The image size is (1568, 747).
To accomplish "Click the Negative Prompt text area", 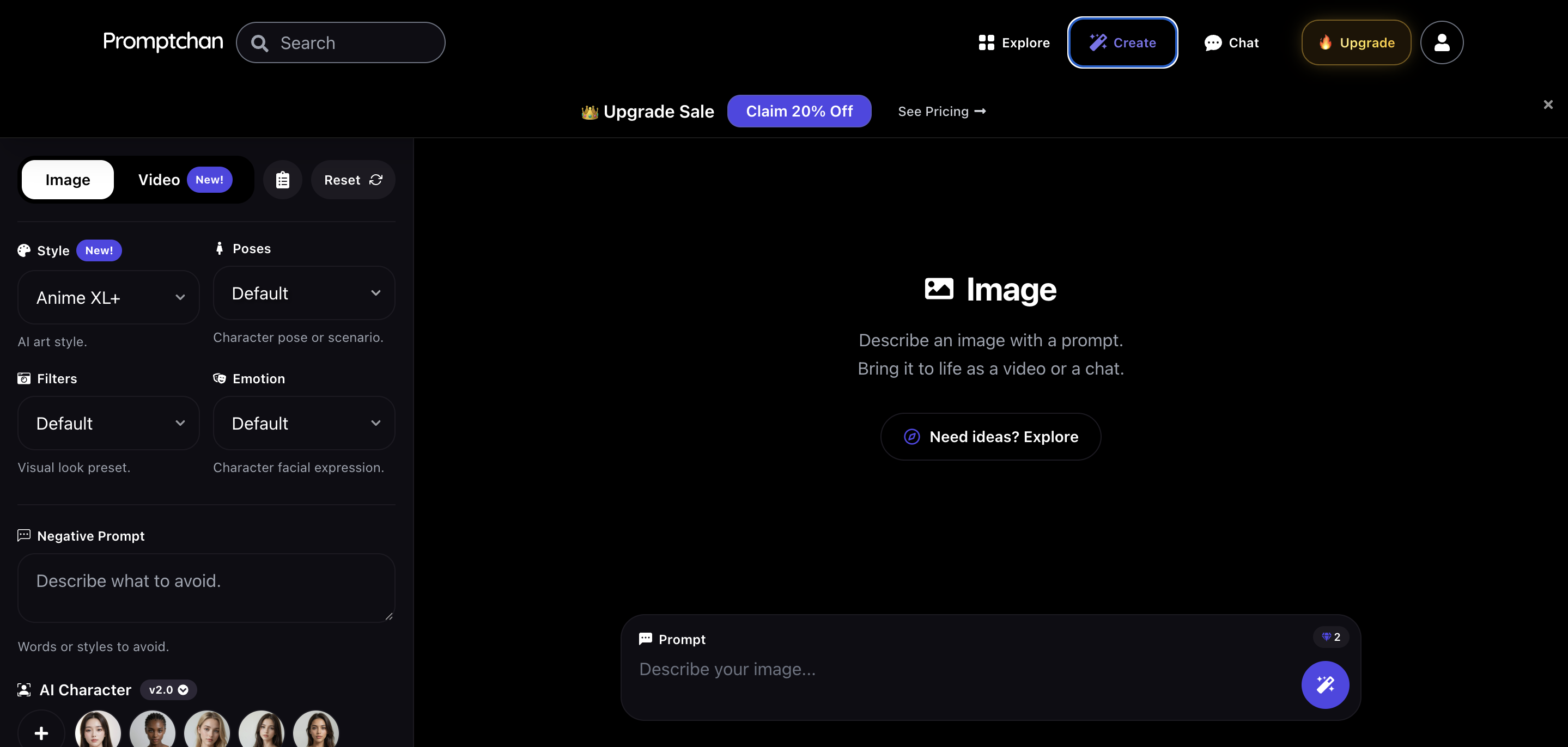I will 206,587.
